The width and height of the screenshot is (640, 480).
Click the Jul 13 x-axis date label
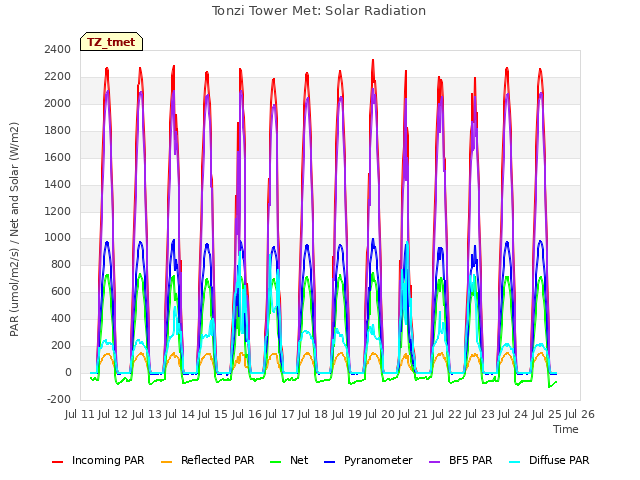147,414
